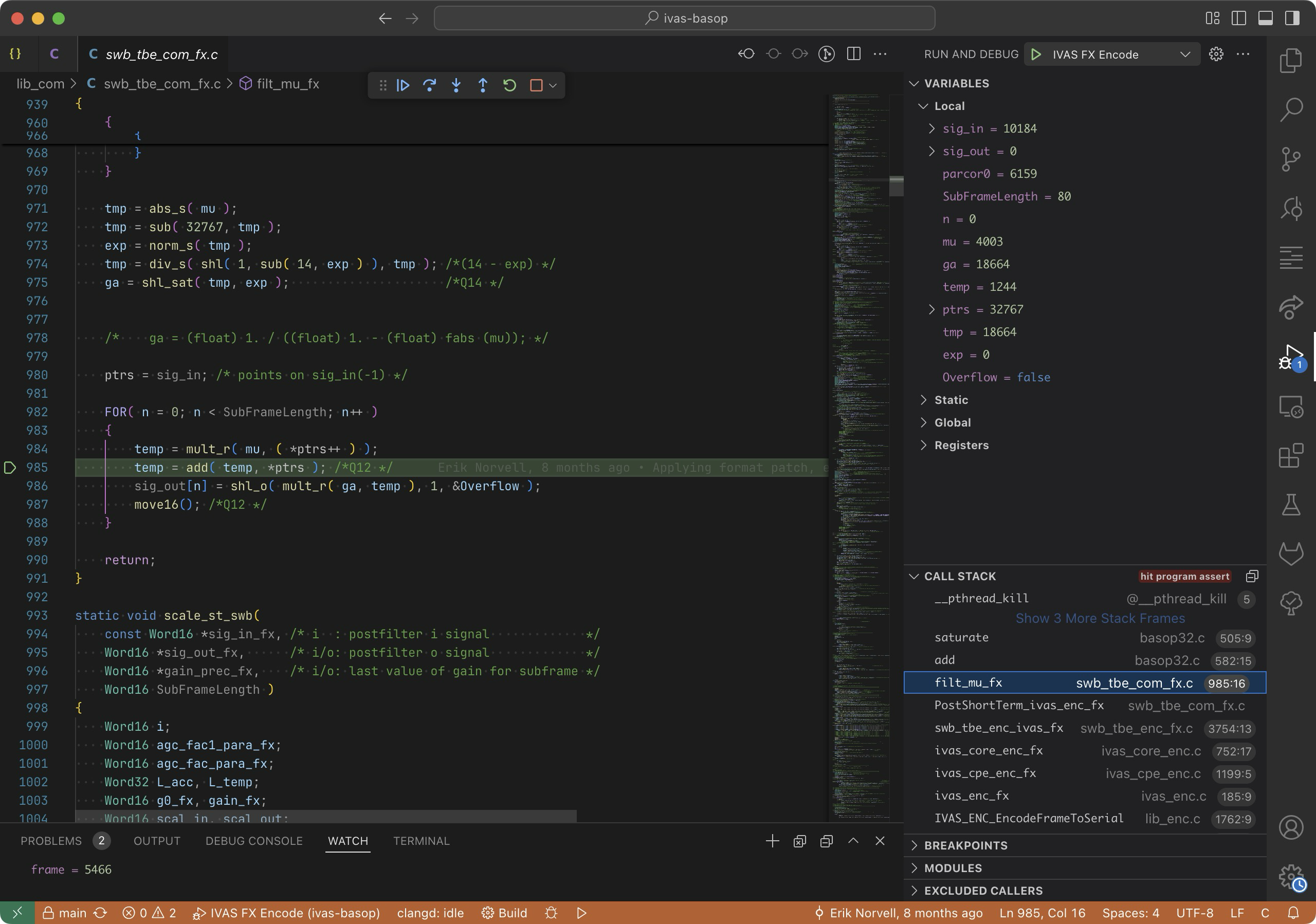Image resolution: width=1316 pixels, height=924 pixels.
Task: Toggle the primary side bar
Action: point(1238,19)
